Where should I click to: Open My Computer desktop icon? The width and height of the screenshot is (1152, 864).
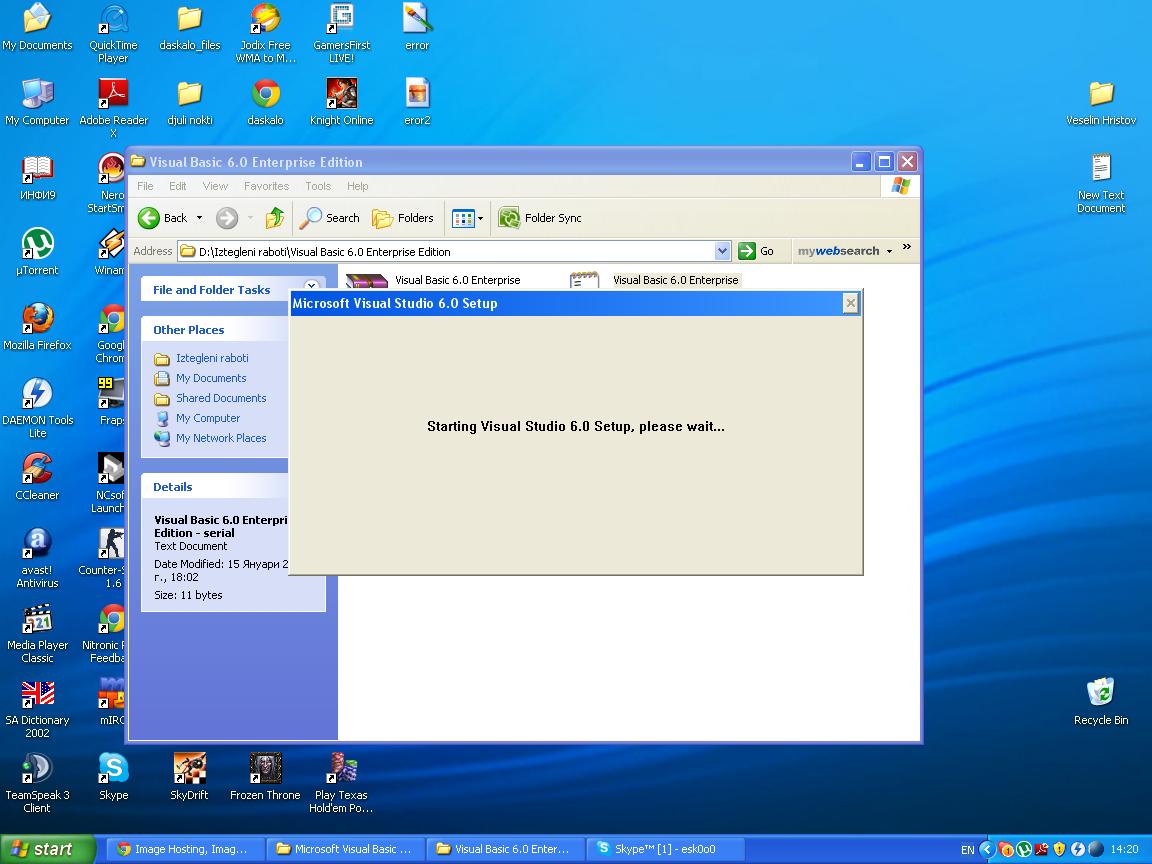(x=37, y=103)
